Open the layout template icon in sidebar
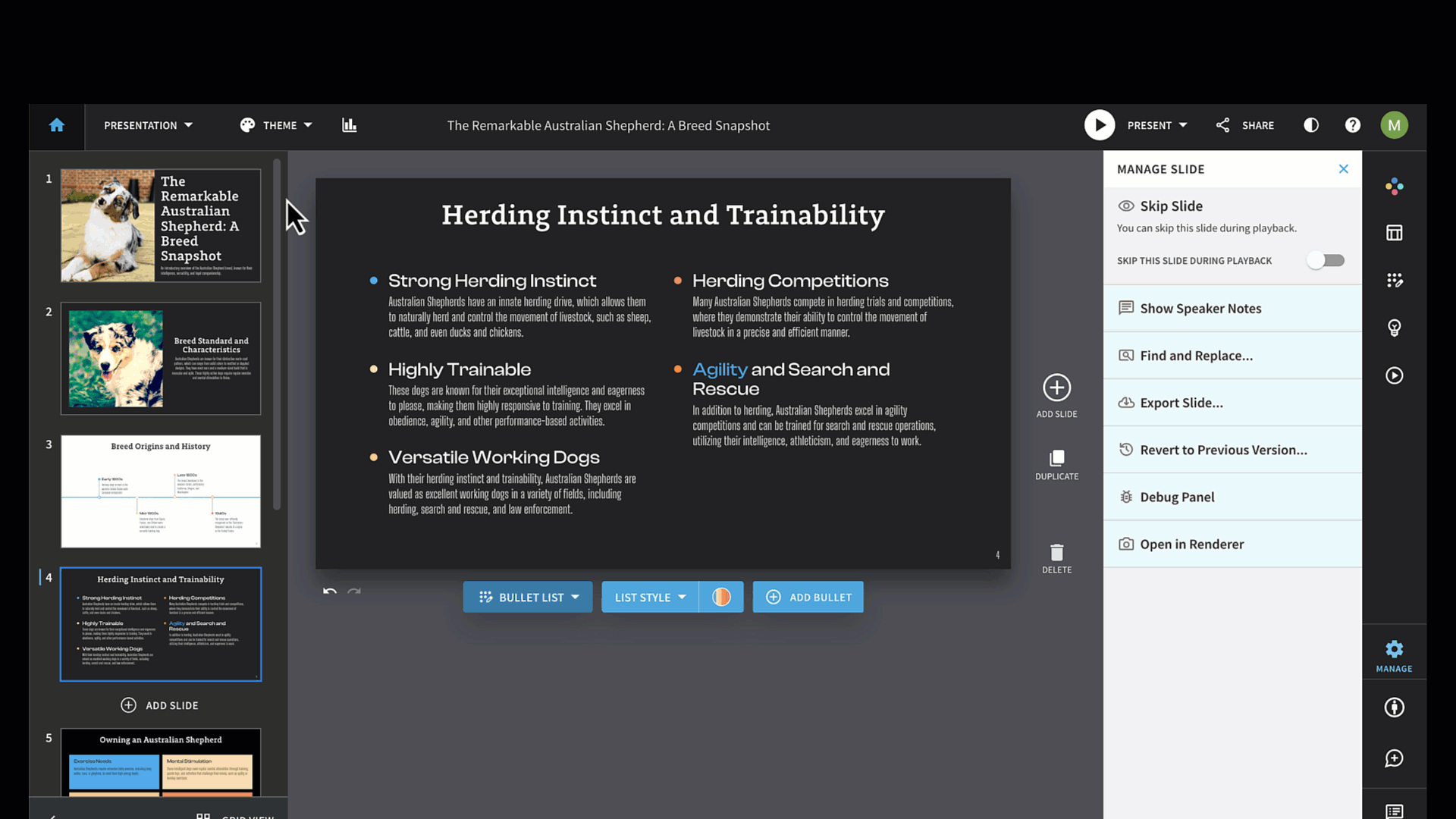Viewport: 1456px width, 819px height. click(1394, 233)
